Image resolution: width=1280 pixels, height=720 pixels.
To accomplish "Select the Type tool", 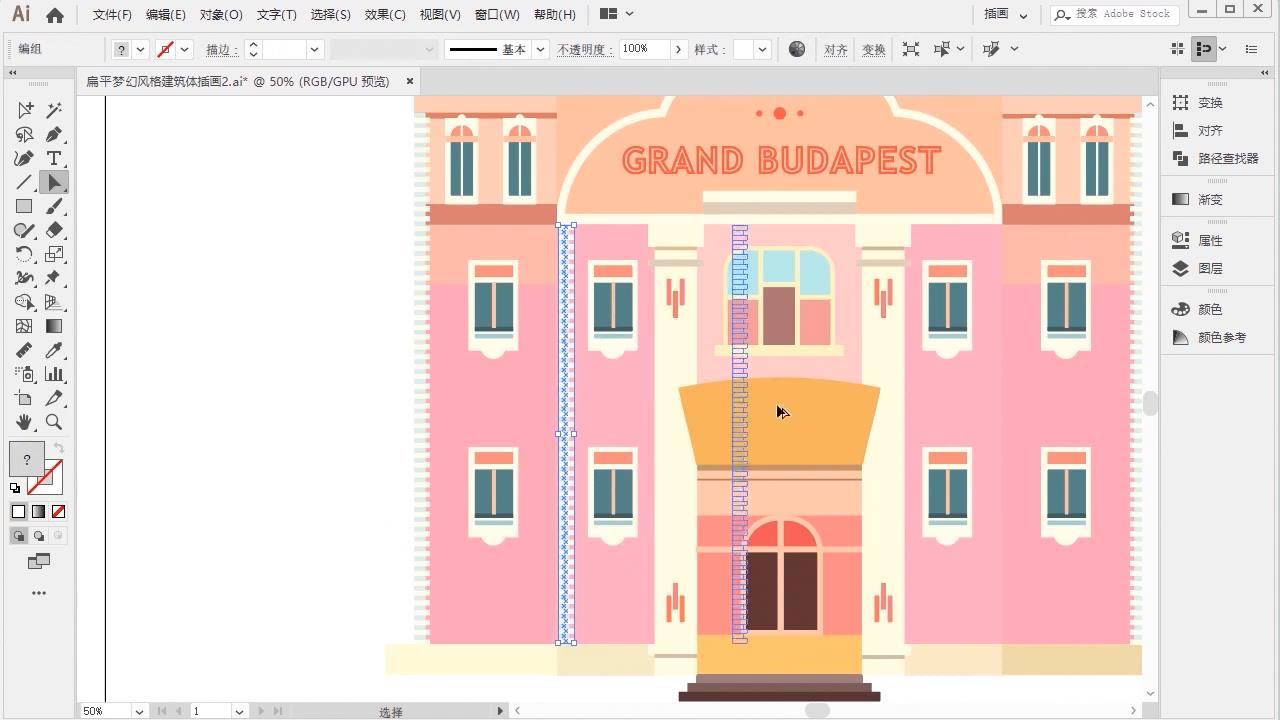I will pyautogui.click(x=54, y=158).
